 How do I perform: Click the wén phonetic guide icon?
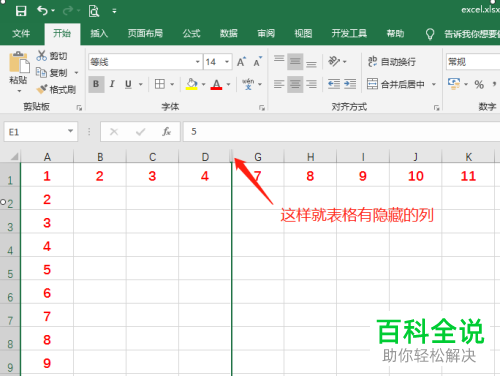[248, 84]
